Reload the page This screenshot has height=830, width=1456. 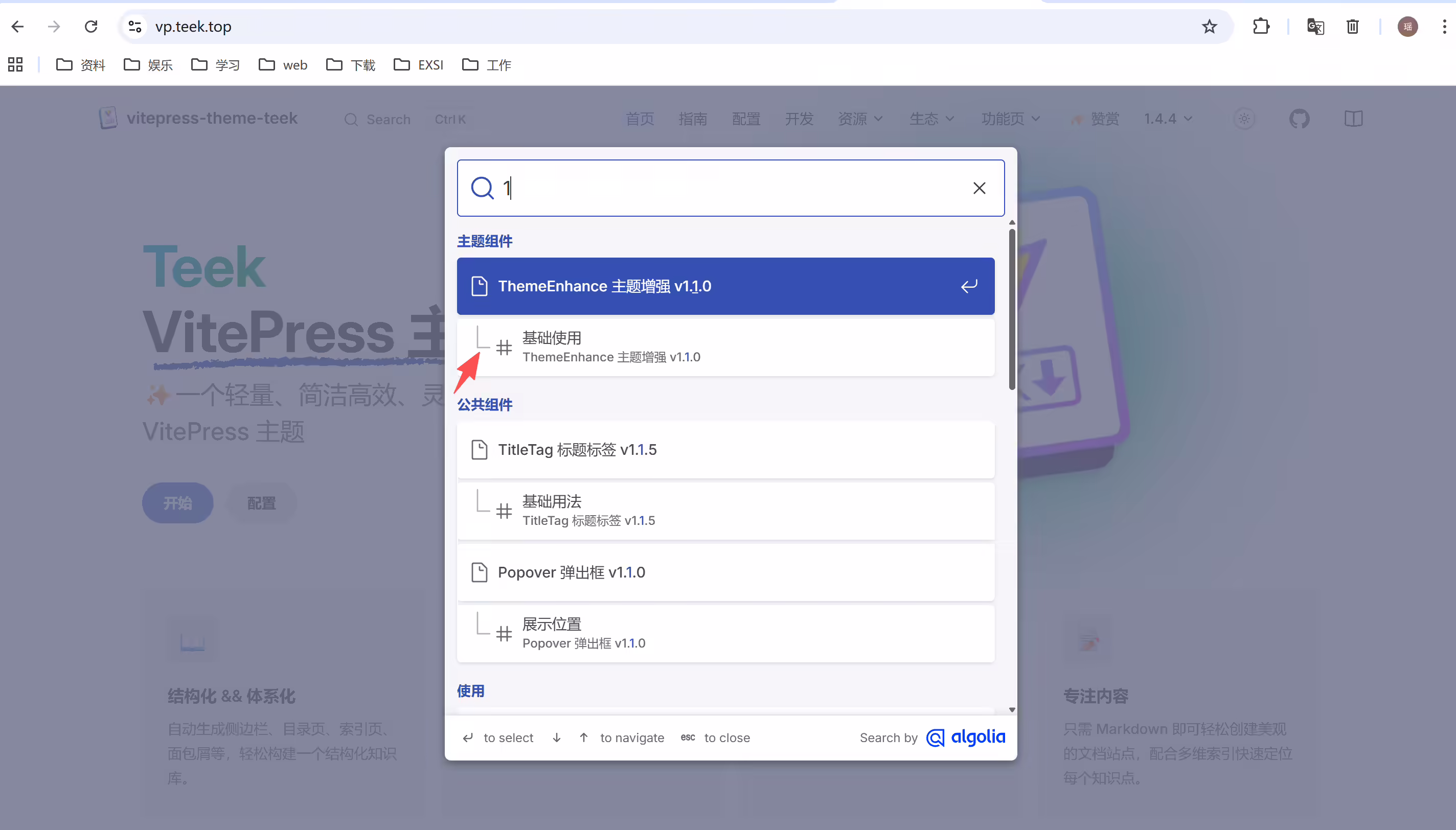click(x=90, y=26)
